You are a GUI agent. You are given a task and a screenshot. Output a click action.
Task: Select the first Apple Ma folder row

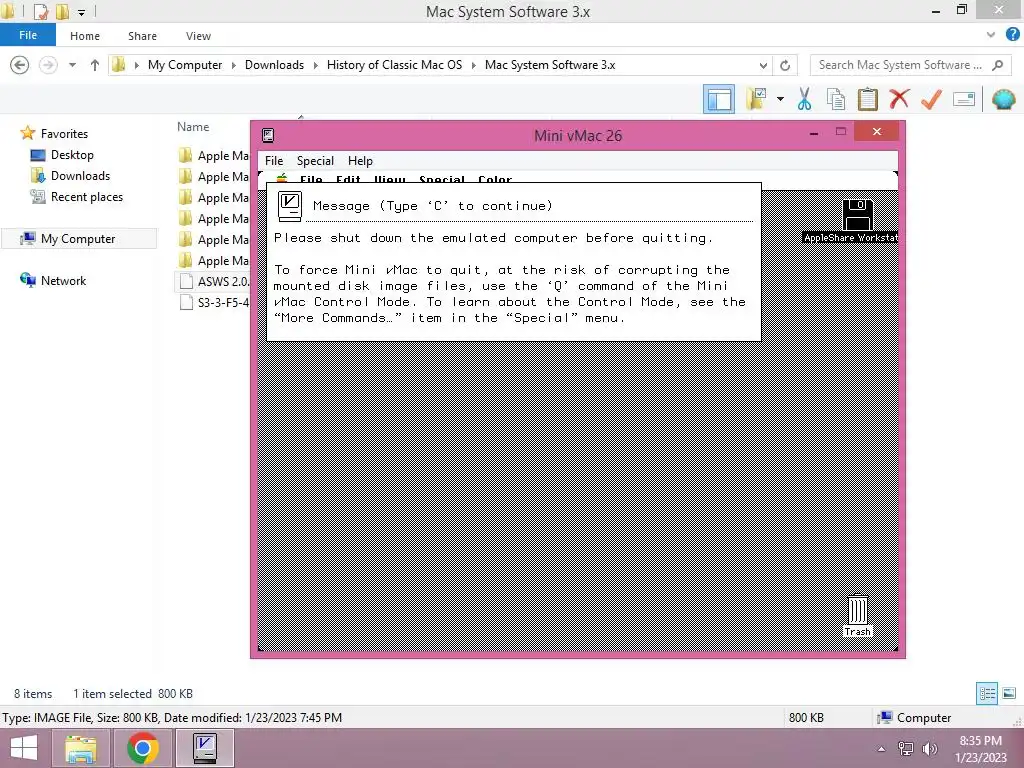213,155
